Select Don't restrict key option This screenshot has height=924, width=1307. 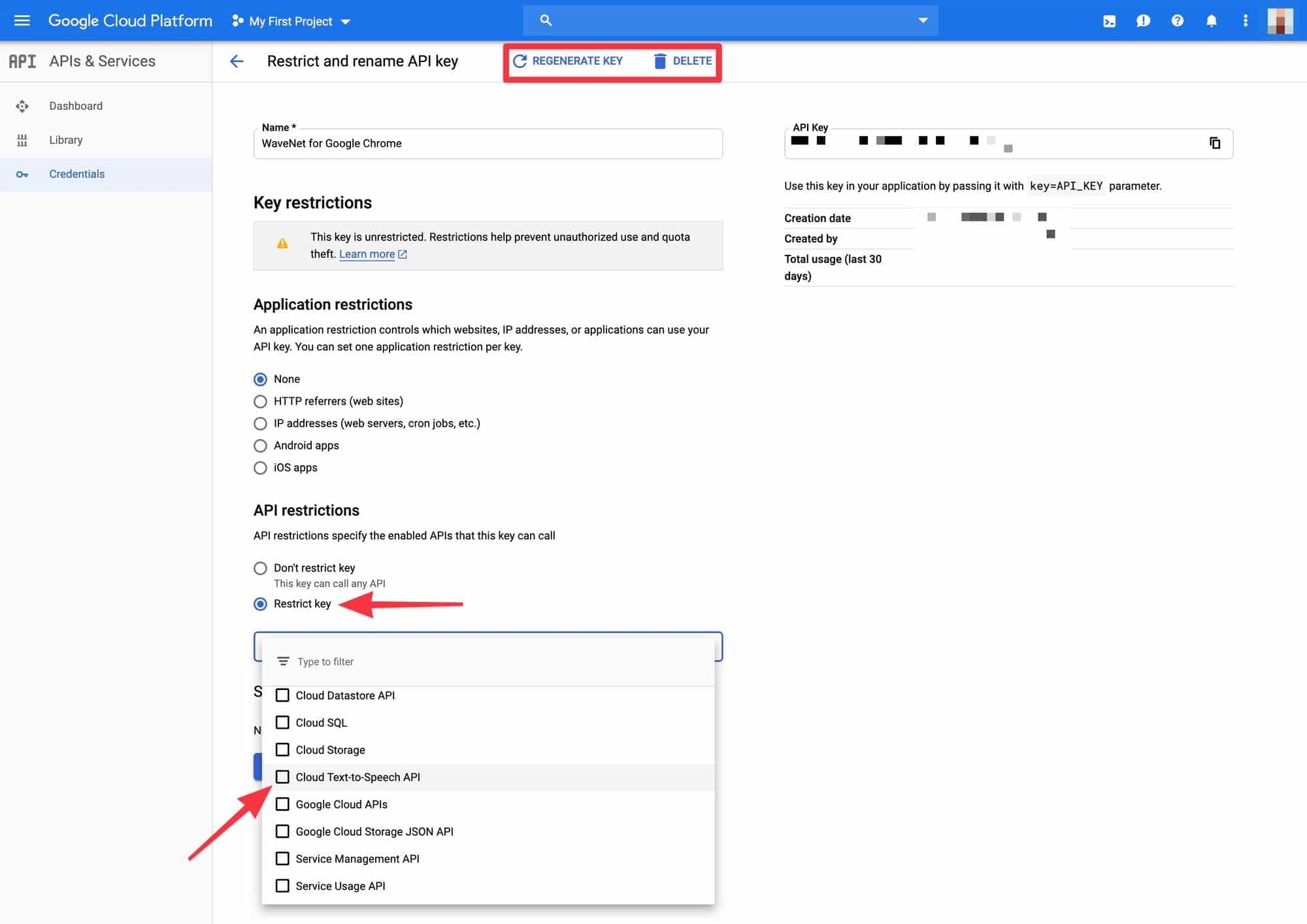tap(260, 568)
